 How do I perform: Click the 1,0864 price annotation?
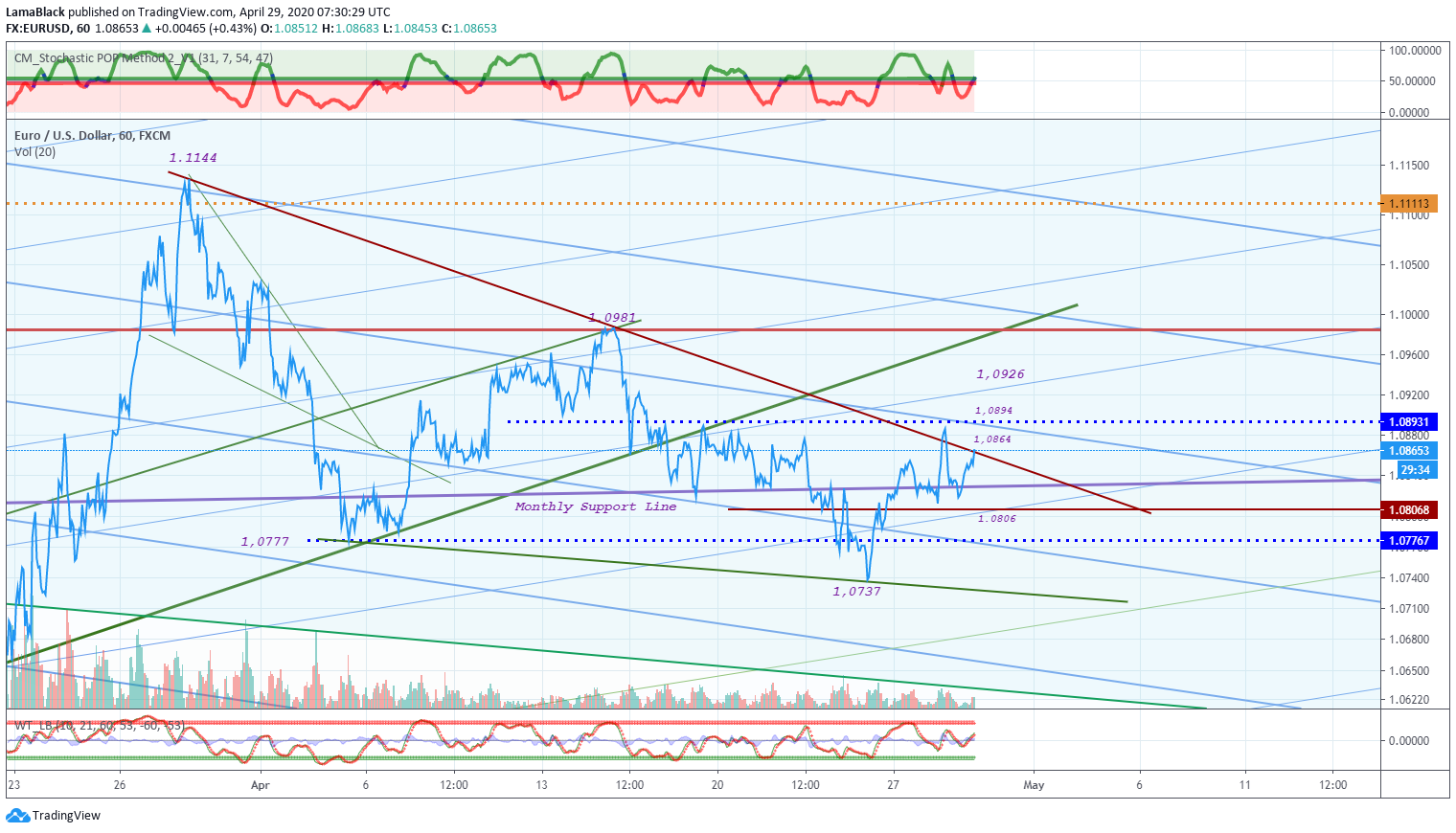[x=992, y=439]
